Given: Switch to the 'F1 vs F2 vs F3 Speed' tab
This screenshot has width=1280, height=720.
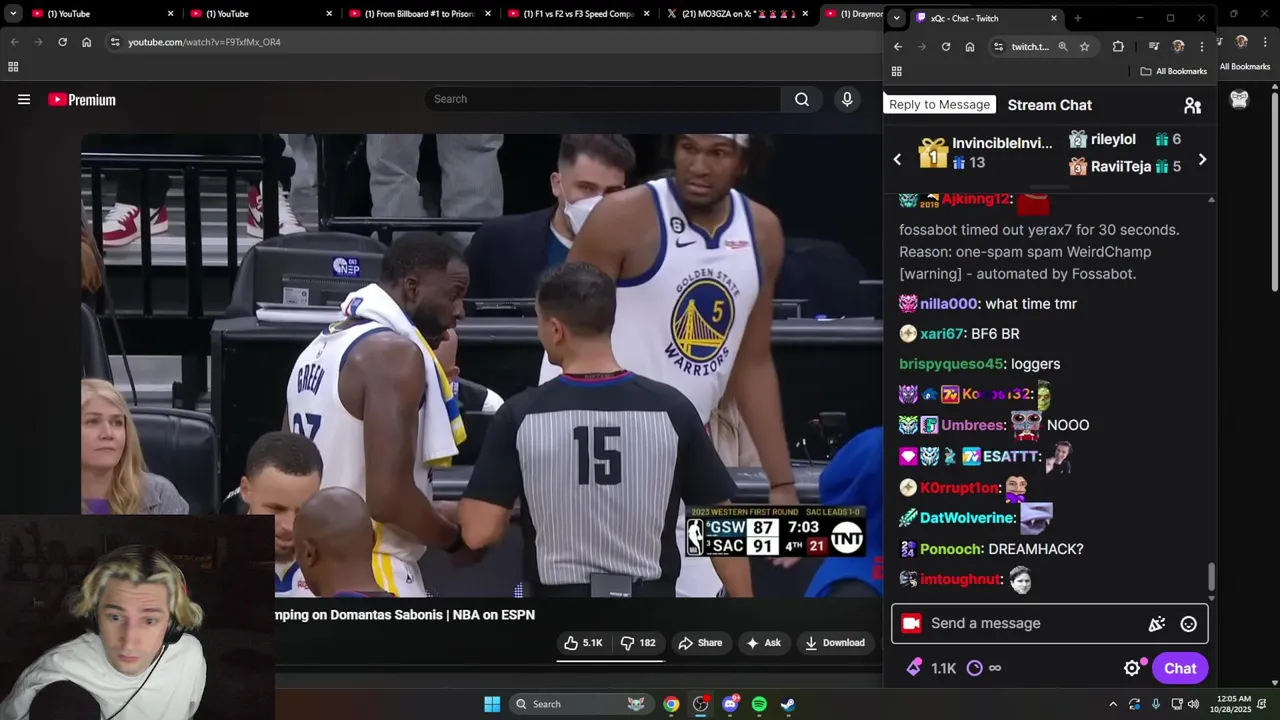Looking at the screenshot, I should point(576,14).
